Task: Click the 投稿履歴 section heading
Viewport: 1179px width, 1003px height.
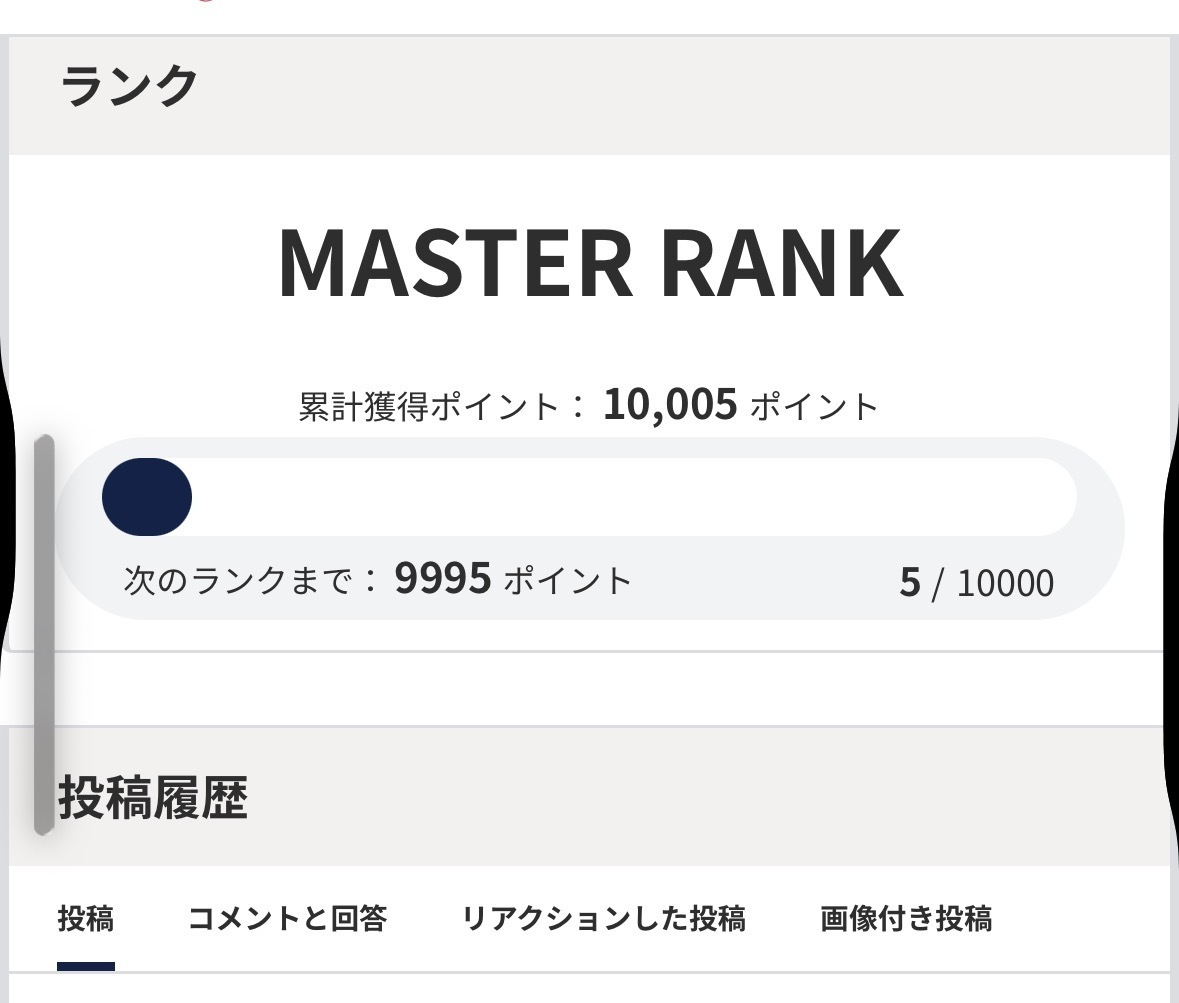Action: click(x=153, y=798)
